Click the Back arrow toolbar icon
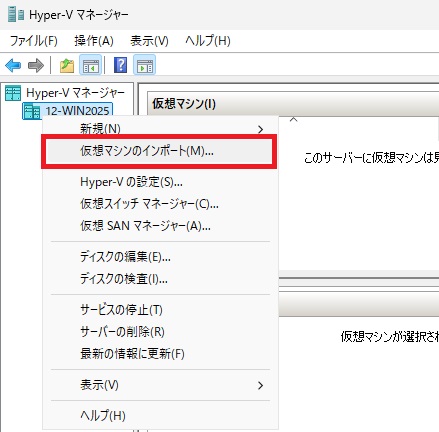 point(13,65)
